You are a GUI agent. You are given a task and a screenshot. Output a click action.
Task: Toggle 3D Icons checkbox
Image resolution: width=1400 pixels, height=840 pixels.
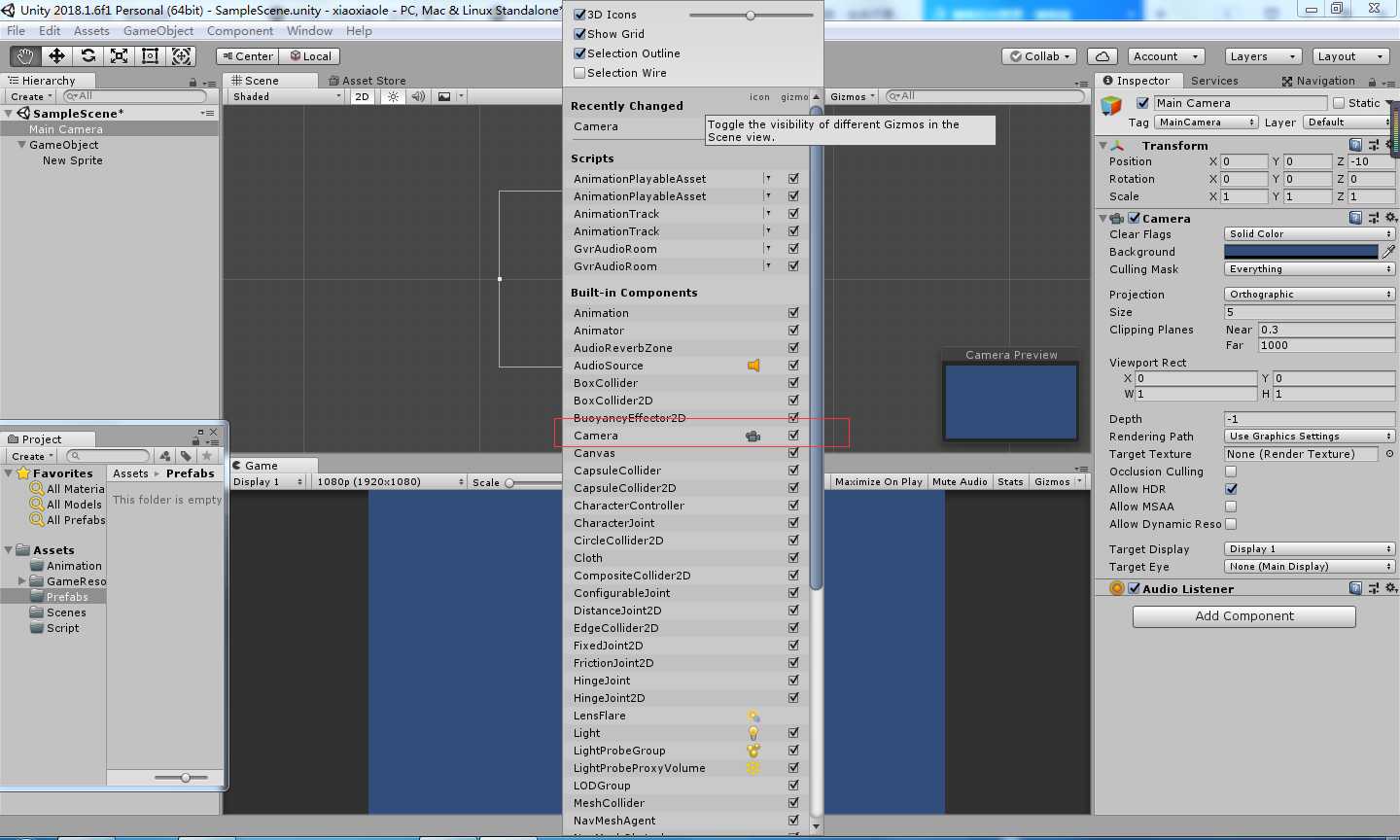coord(579,15)
